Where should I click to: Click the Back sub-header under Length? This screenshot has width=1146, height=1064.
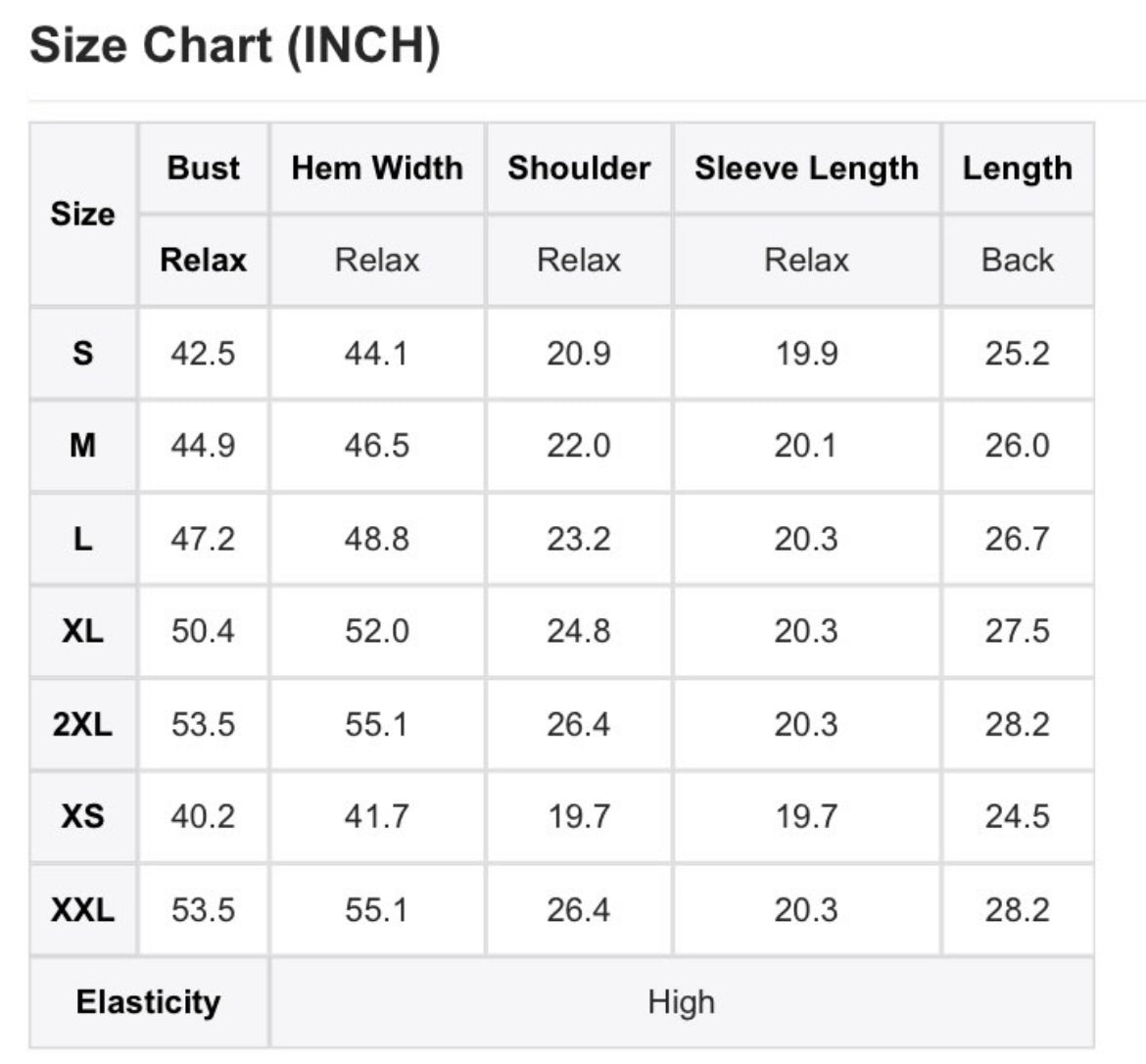click(x=1018, y=261)
